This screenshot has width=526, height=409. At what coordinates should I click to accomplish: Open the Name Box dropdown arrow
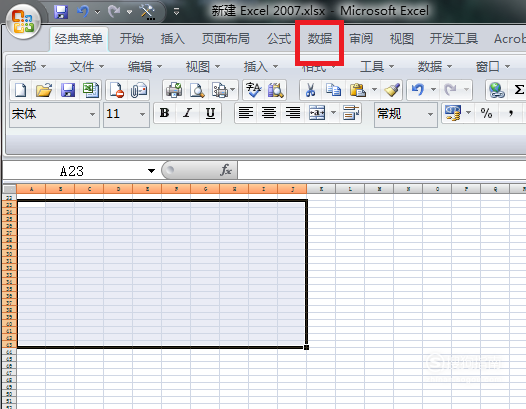tap(151, 171)
